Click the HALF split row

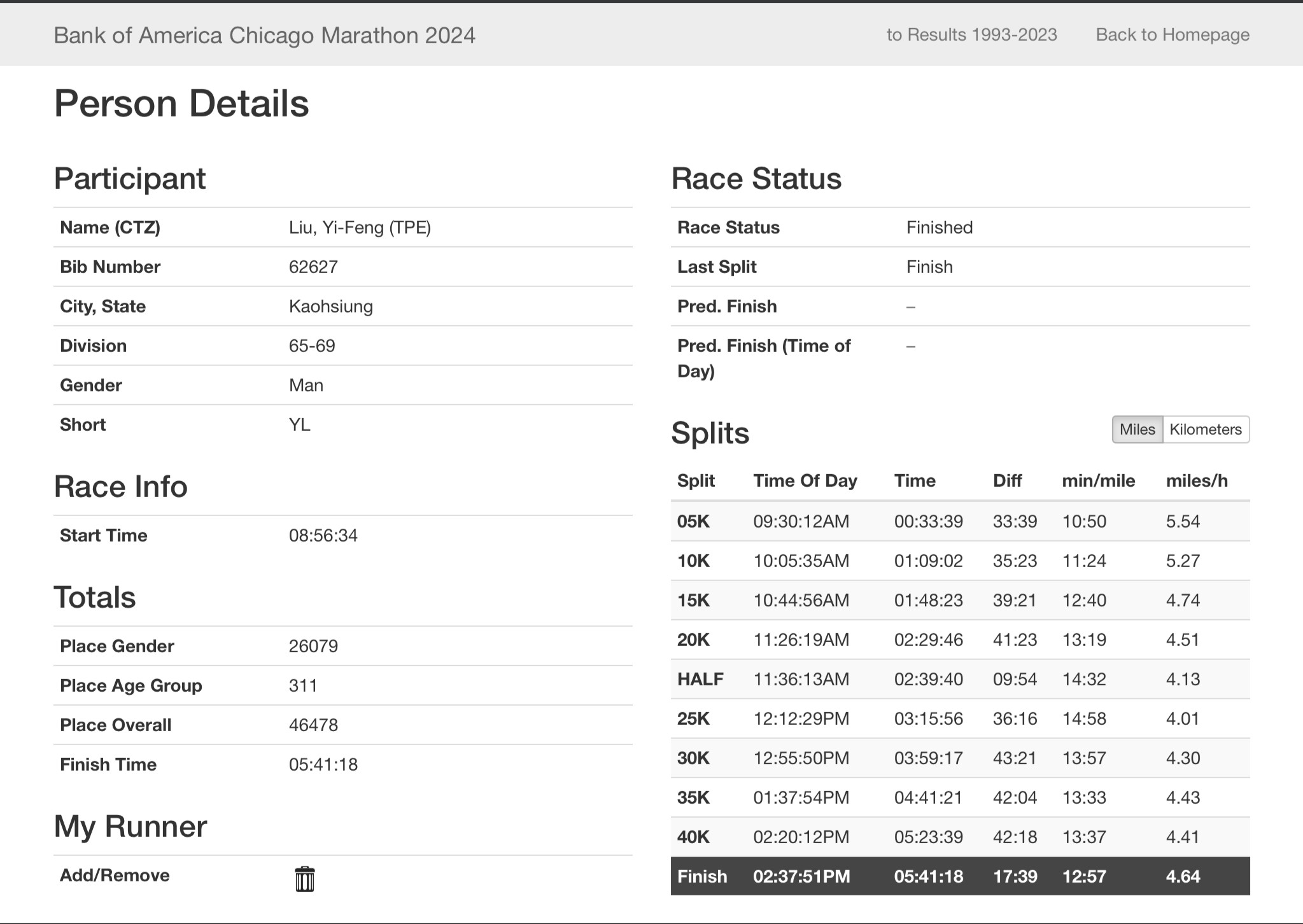[x=959, y=679]
